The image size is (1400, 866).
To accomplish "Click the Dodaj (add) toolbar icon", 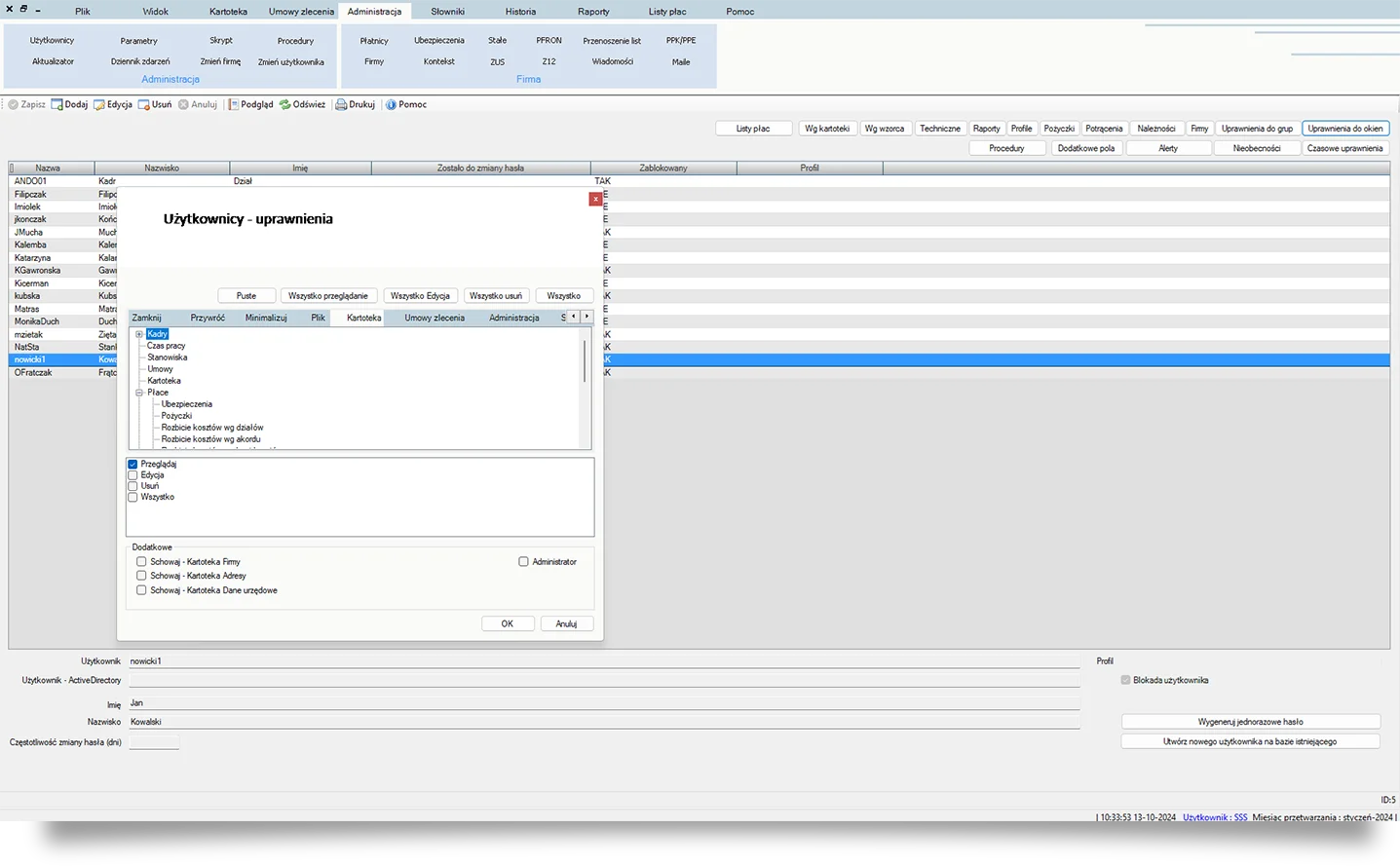I will tap(57, 104).
